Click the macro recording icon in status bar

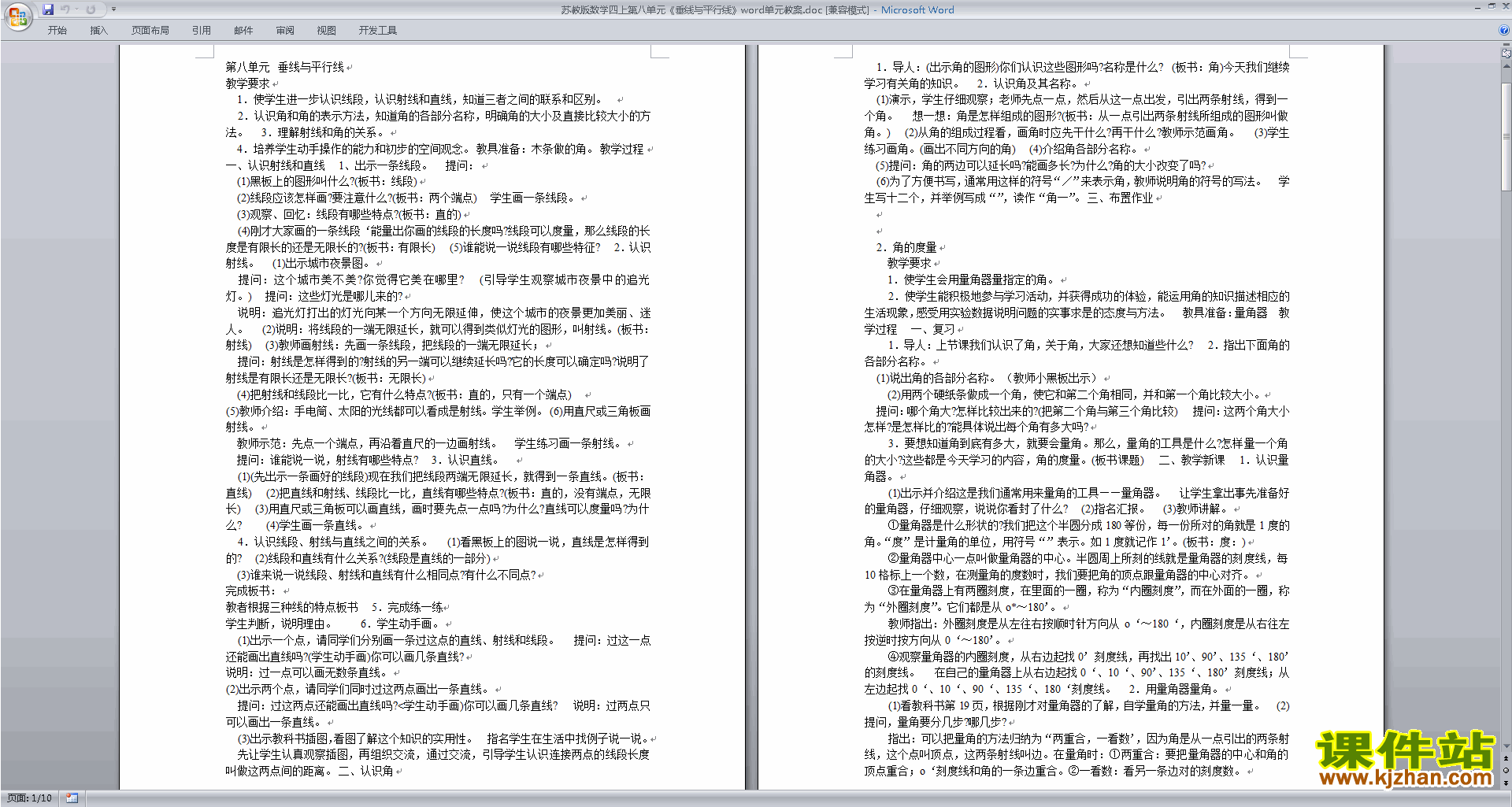pyautogui.click(x=72, y=798)
